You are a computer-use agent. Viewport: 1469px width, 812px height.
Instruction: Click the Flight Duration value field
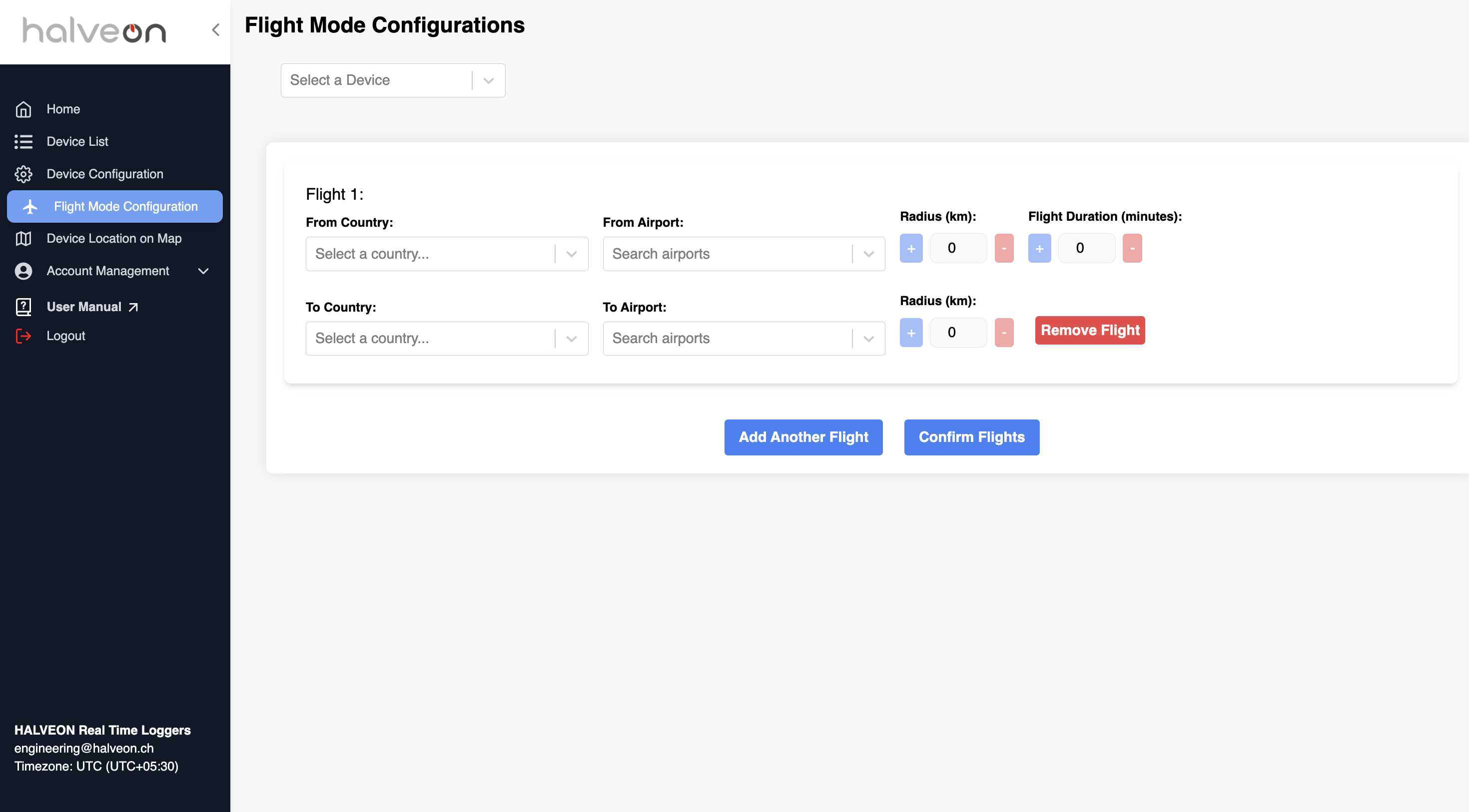[1086, 248]
